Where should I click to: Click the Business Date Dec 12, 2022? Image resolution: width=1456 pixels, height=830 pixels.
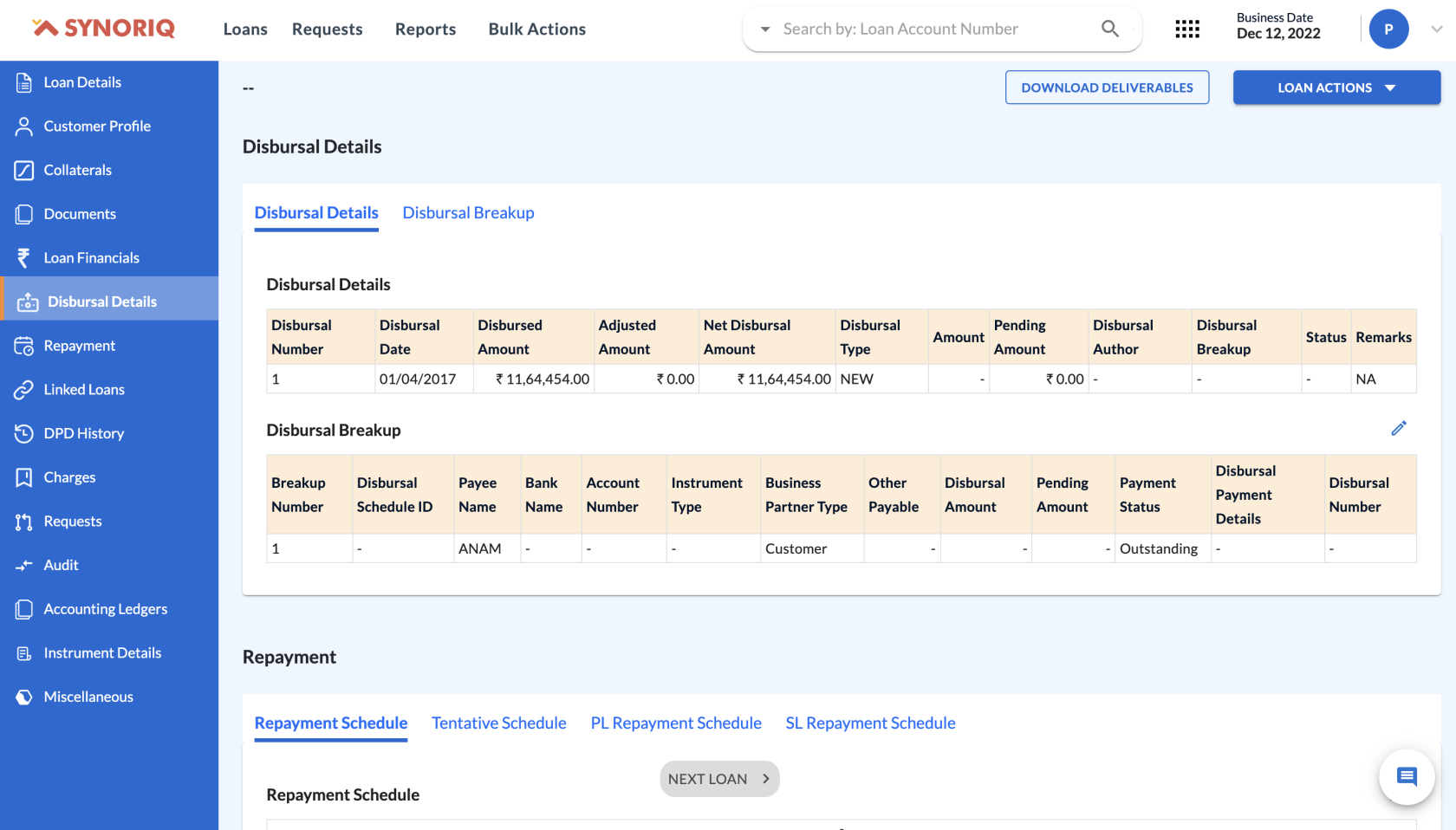coord(1278,26)
